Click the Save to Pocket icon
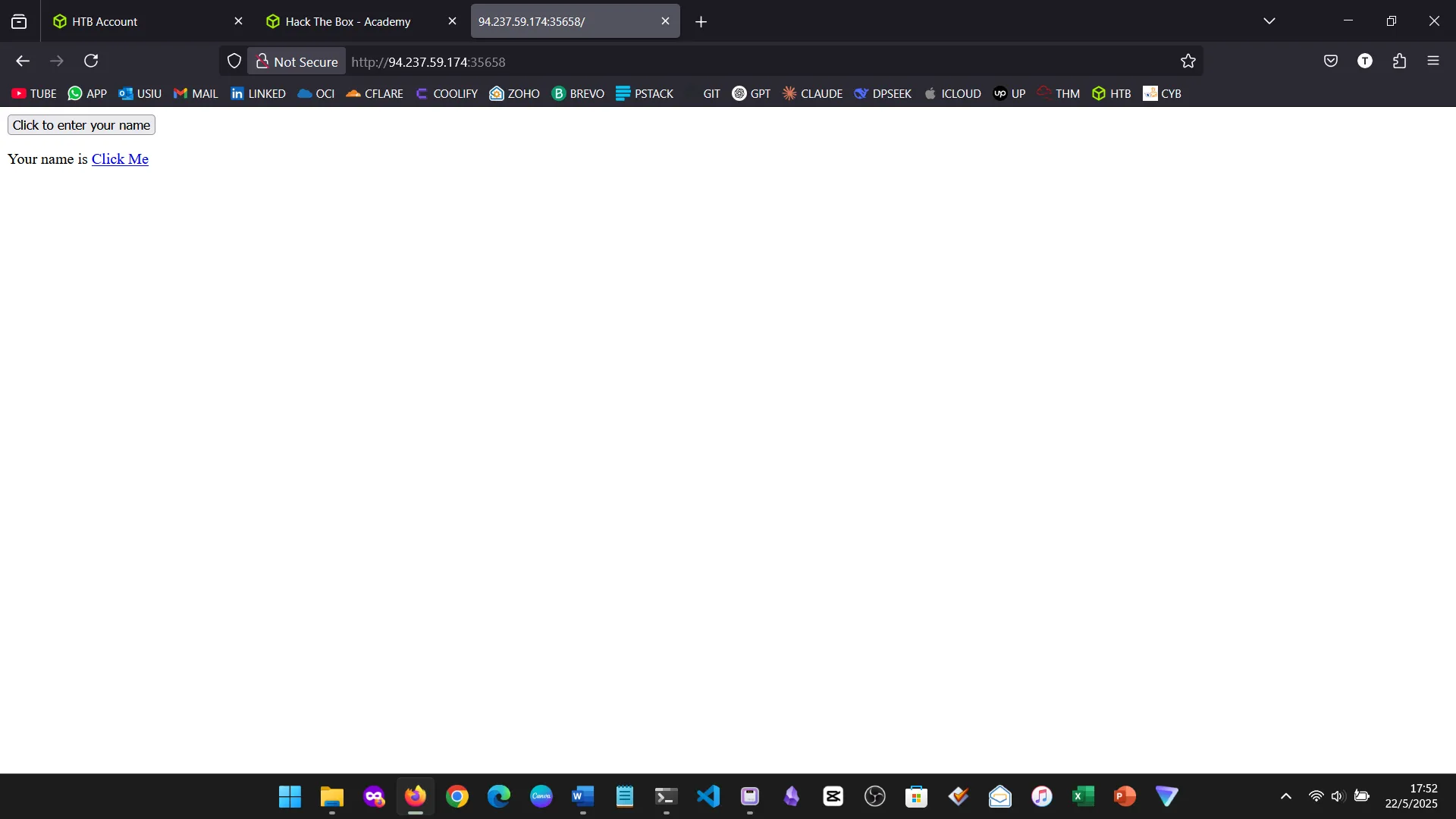Viewport: 1456px width, 819px height. coord(1330,61)
